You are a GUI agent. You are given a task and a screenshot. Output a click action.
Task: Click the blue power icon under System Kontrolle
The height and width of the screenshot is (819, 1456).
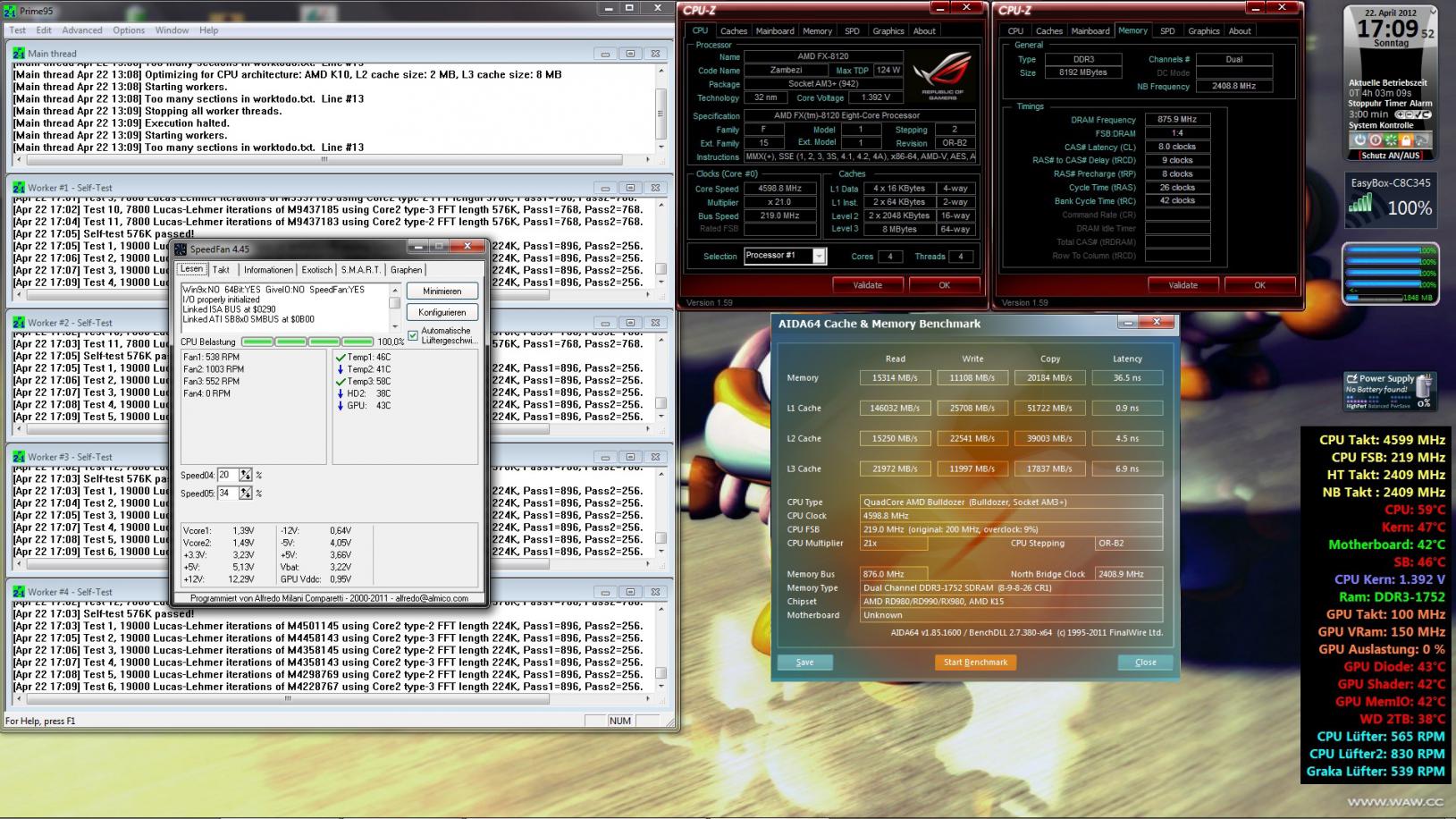coord(1359,140)
